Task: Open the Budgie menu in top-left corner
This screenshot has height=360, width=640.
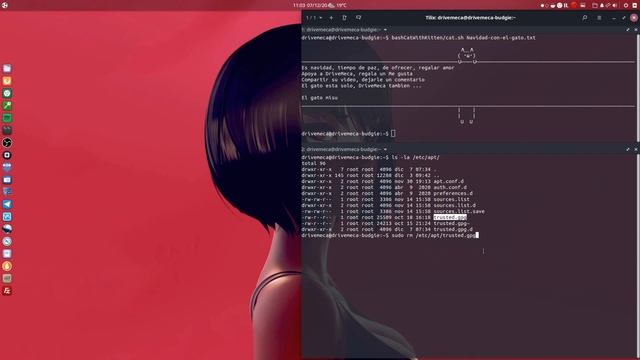Action: pos(5,5)
